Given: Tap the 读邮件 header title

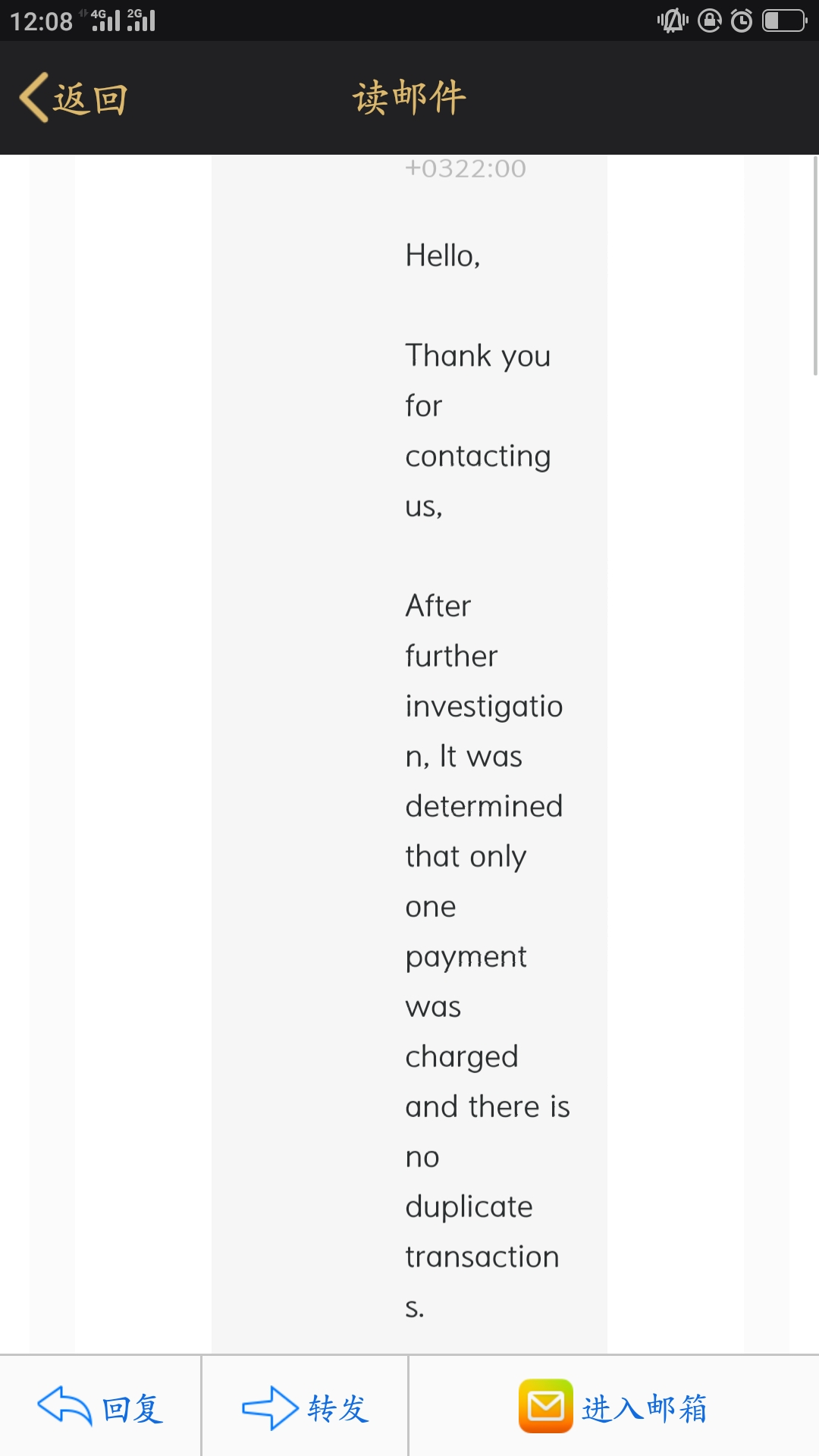Looking at the screenshot, I should tap(409, 98).
